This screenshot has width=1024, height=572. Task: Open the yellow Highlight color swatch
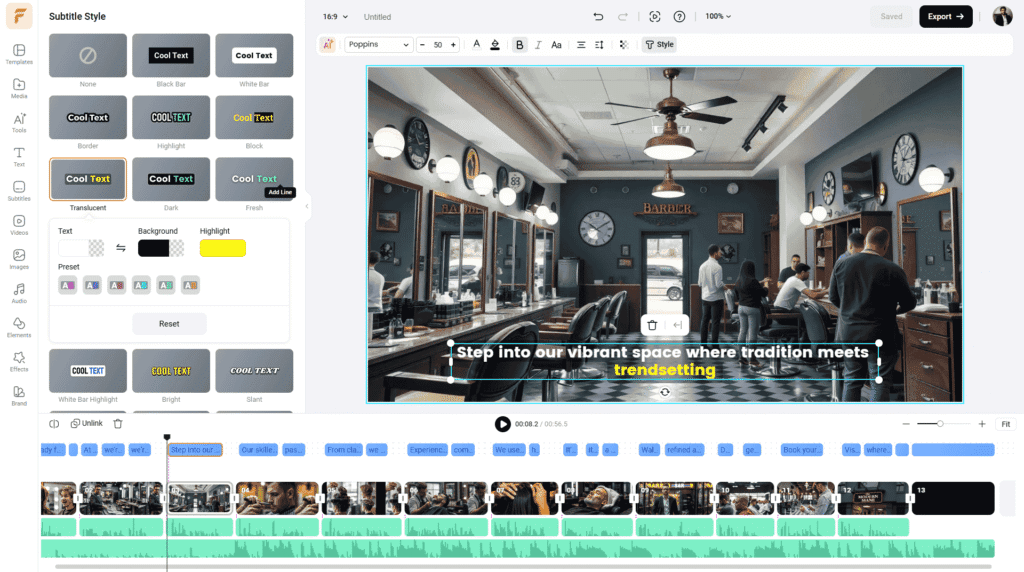tap(223, 248)
